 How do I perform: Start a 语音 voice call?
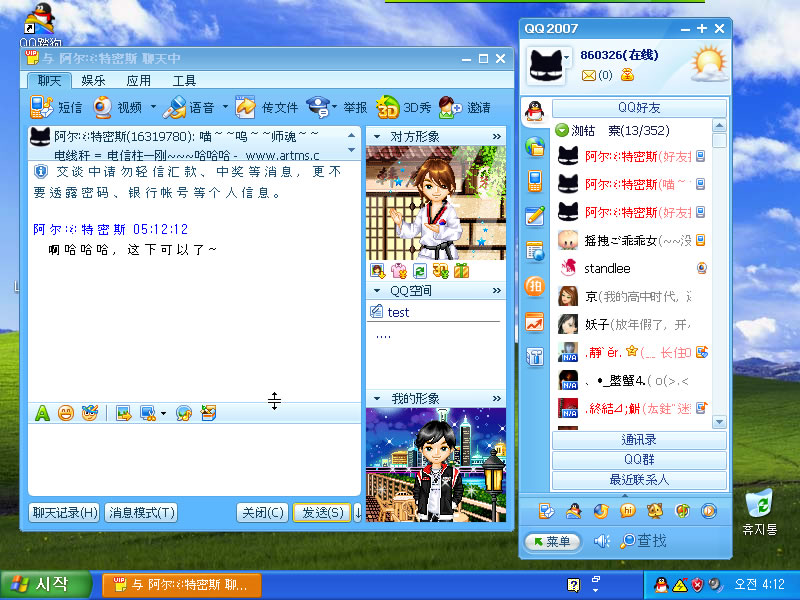(x=189, y=108)
